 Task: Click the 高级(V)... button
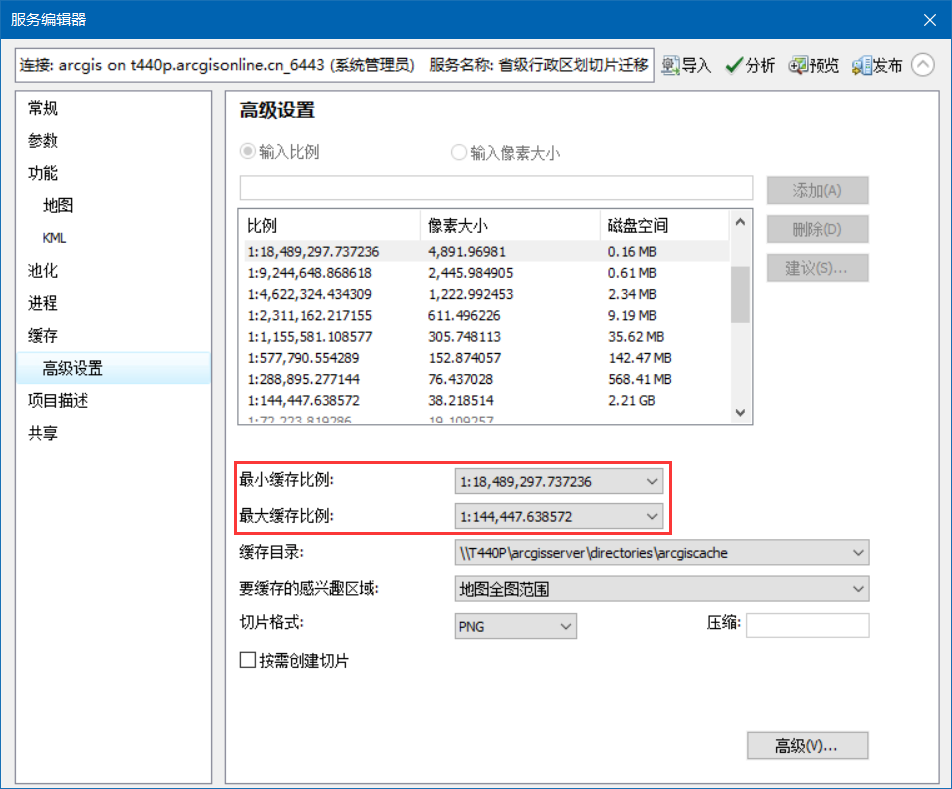[807, 745]
